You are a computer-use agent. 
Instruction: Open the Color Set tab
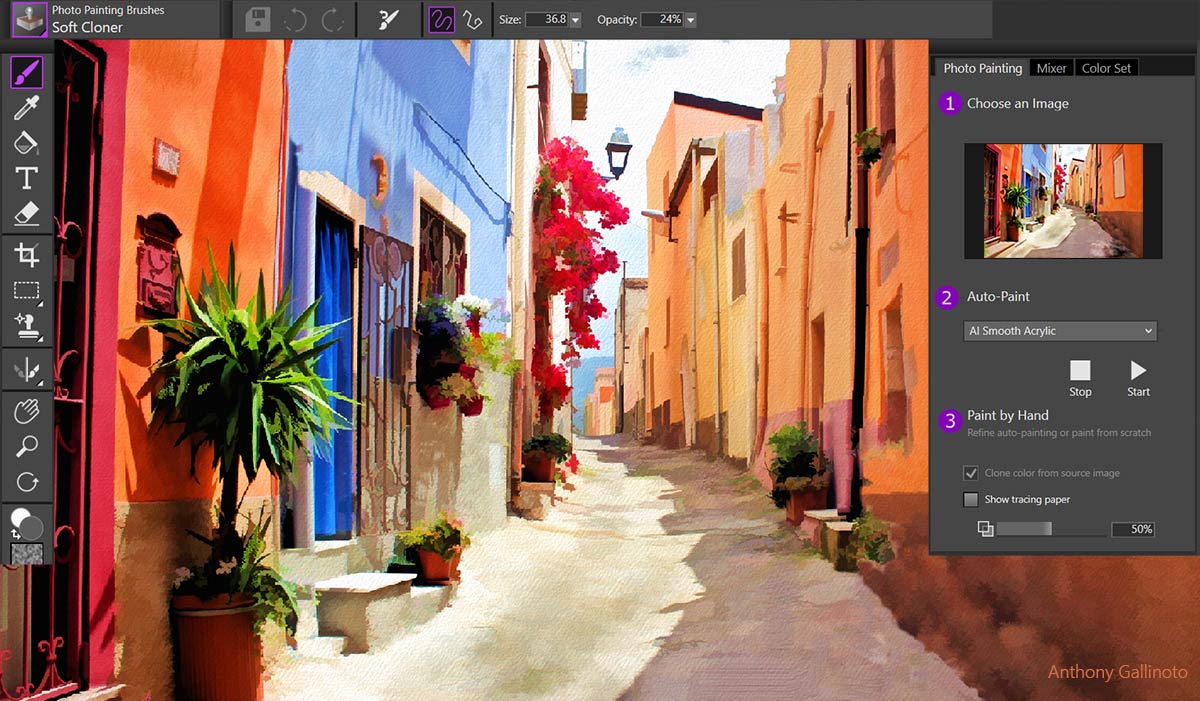pyautogui.click(x=1106, y=68)
